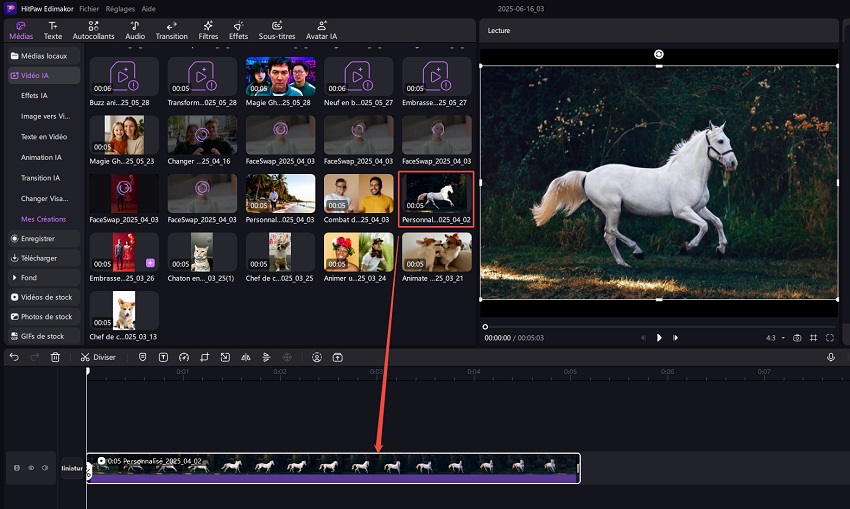
Task: Open the Effets tab
Action: [x=238, y=30]
